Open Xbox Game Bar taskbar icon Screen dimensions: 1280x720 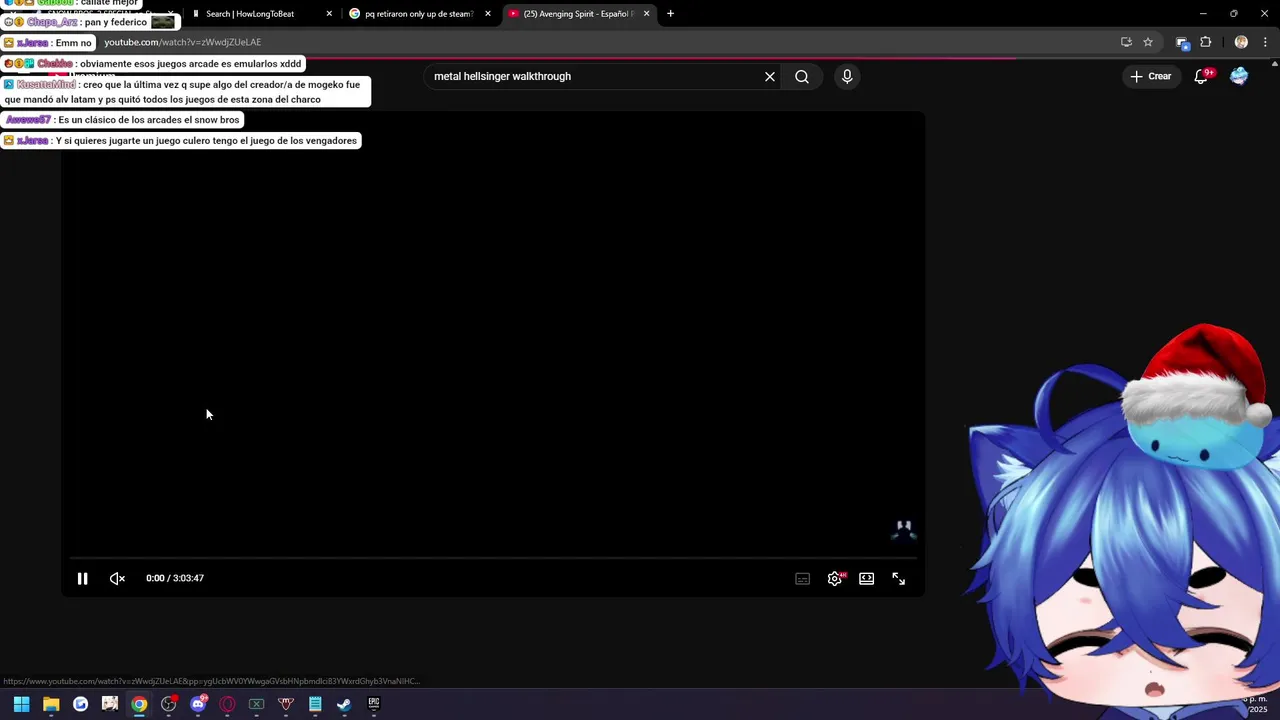click(256, 704)
